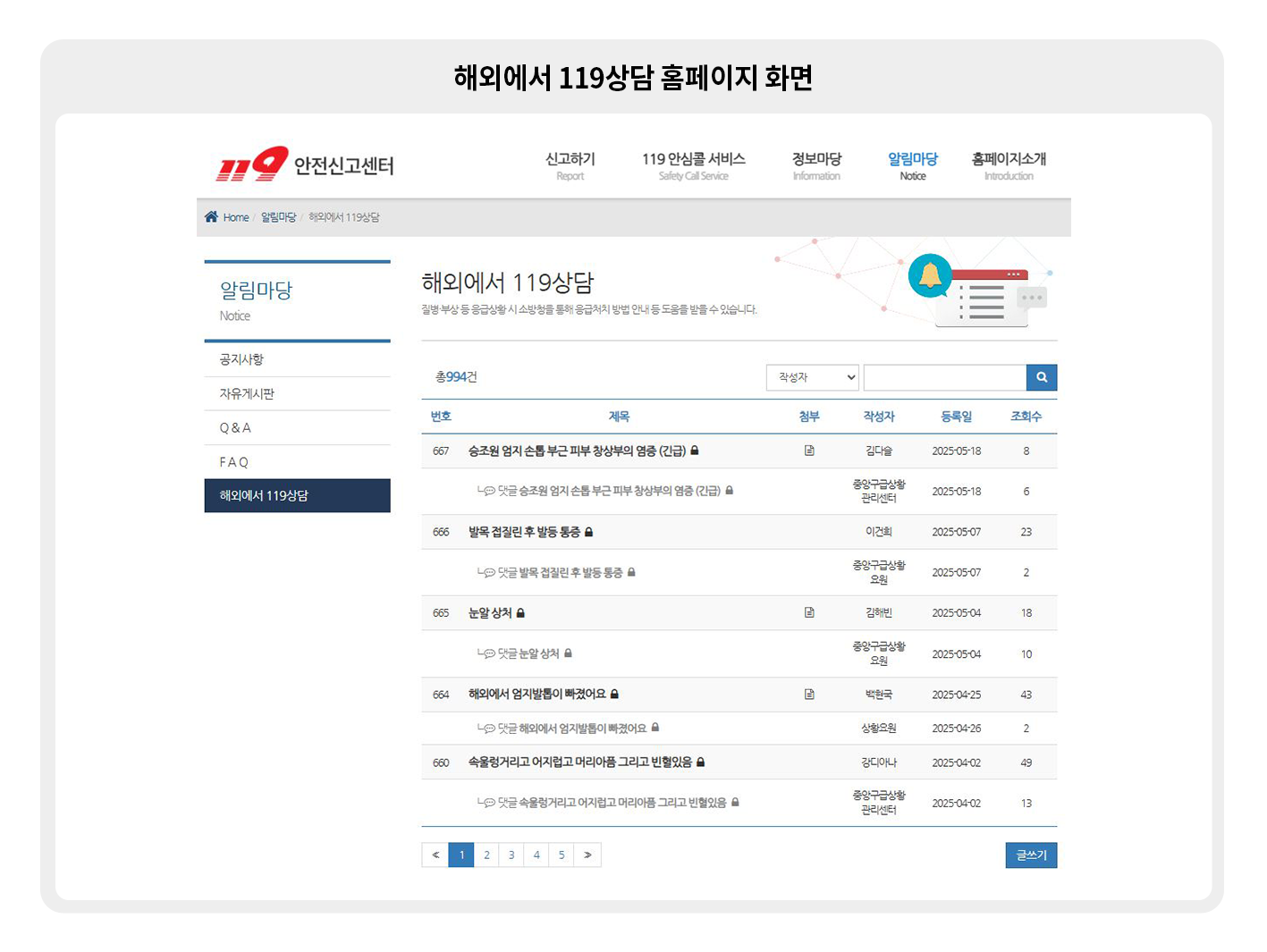Image resolution: width=1267 pixels, height=952 pixels.
Task: Select 공지사항 in the sidebar
Action: [241, 359]
